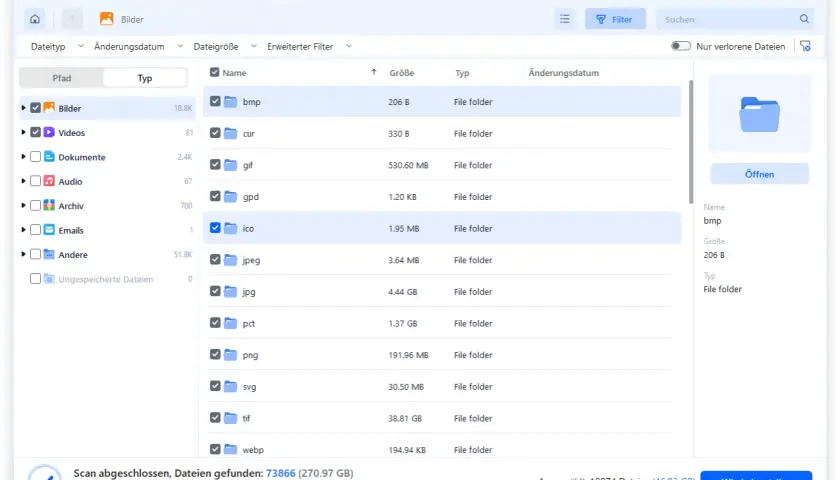Uncheck the Bilder category checkbox
This screenshot has height=480, width=840.
point(35,108)
